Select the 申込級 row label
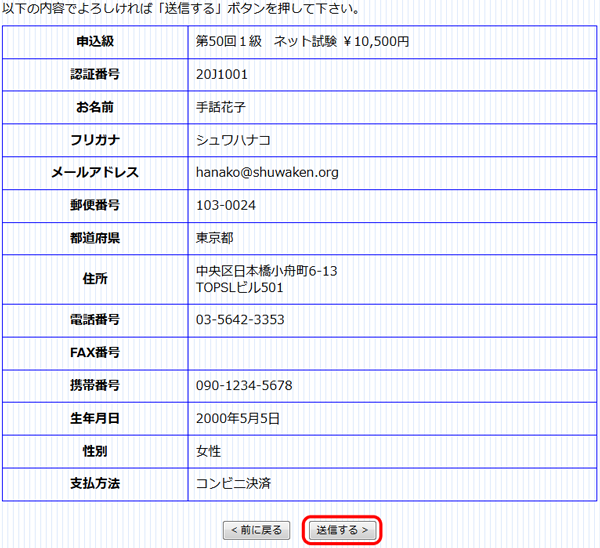Screen dimensions: 600x548 [95, 41]
